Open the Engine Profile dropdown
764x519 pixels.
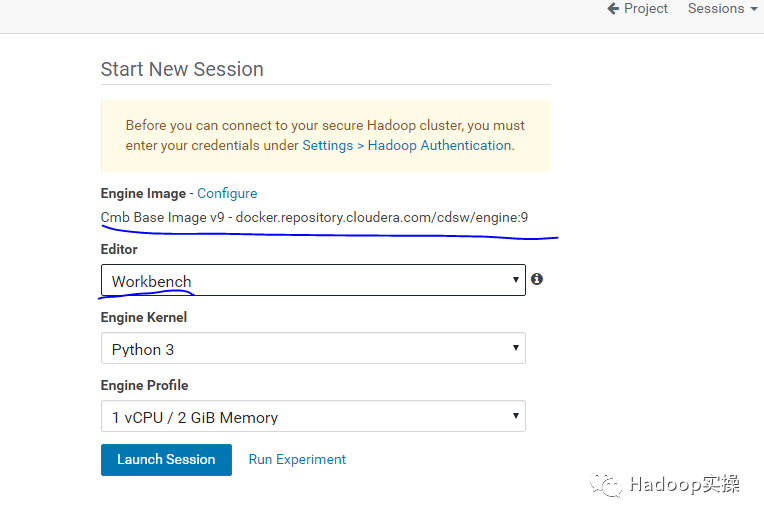(x=313, y=416)
